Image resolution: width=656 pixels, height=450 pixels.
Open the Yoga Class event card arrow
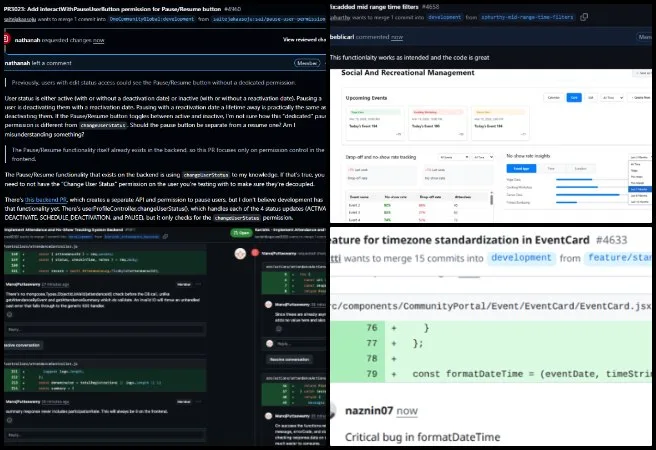coord(398,134)
